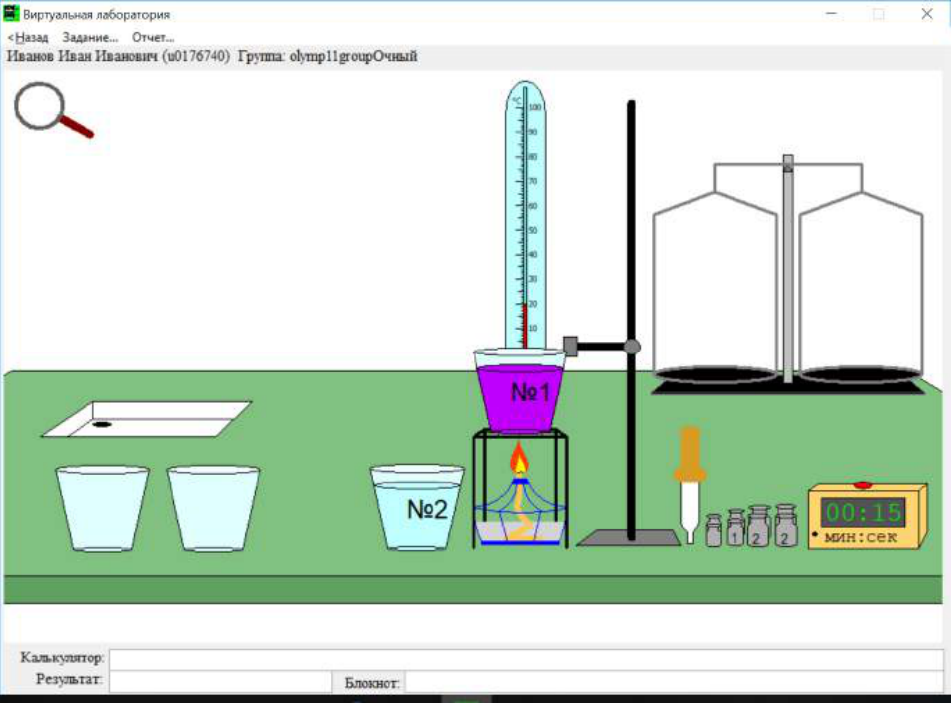Click the left pan of the balance scales

click(716, 374)
